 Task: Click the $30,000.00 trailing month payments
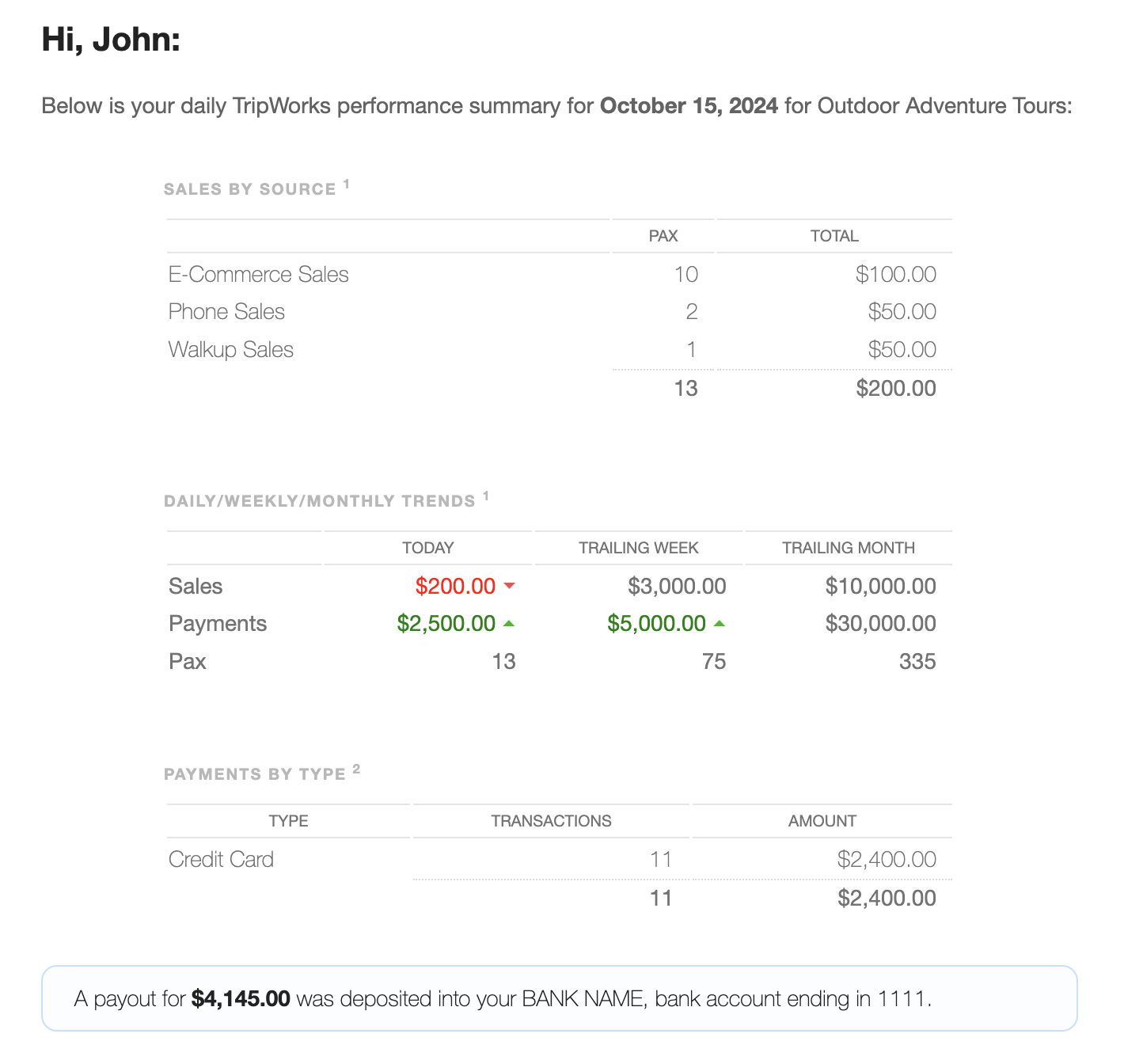coord(880,624)
